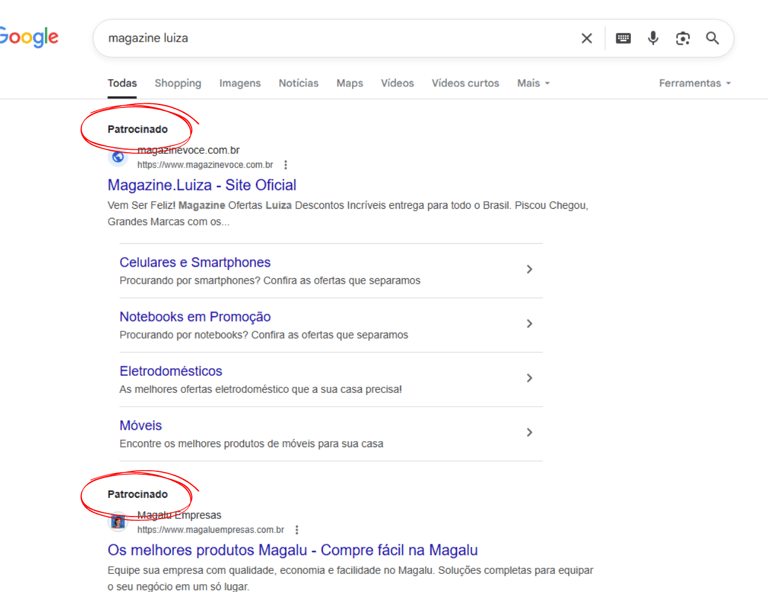Switch to the Shopping tab
Image resolution: width=768 pixels, height=592 pixels.
coord(178,83)
